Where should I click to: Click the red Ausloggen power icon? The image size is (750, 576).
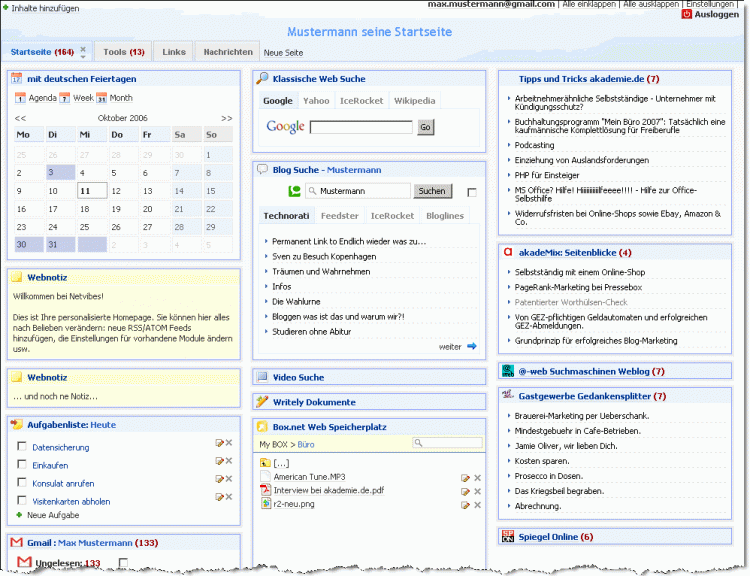(685, 15)
